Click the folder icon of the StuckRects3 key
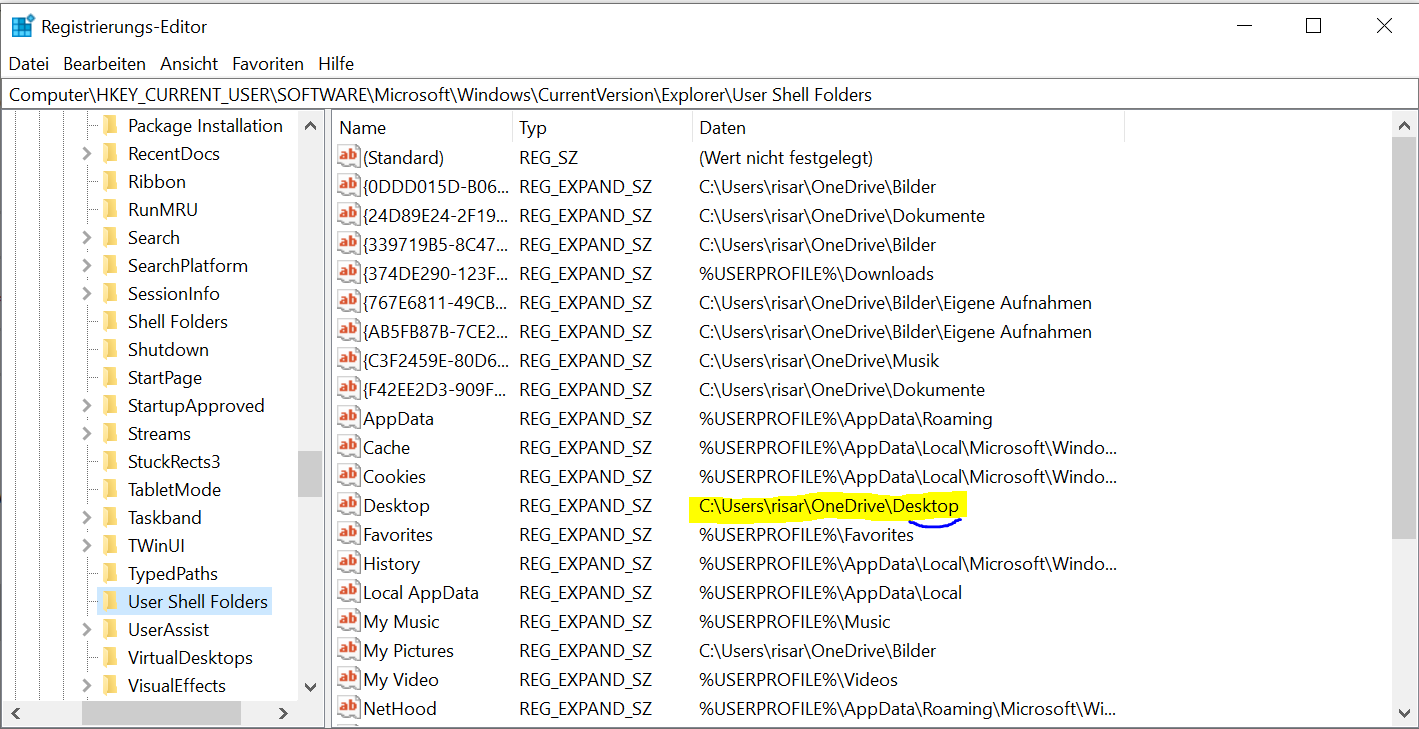The image size is (1419, 729). (110, 462)
